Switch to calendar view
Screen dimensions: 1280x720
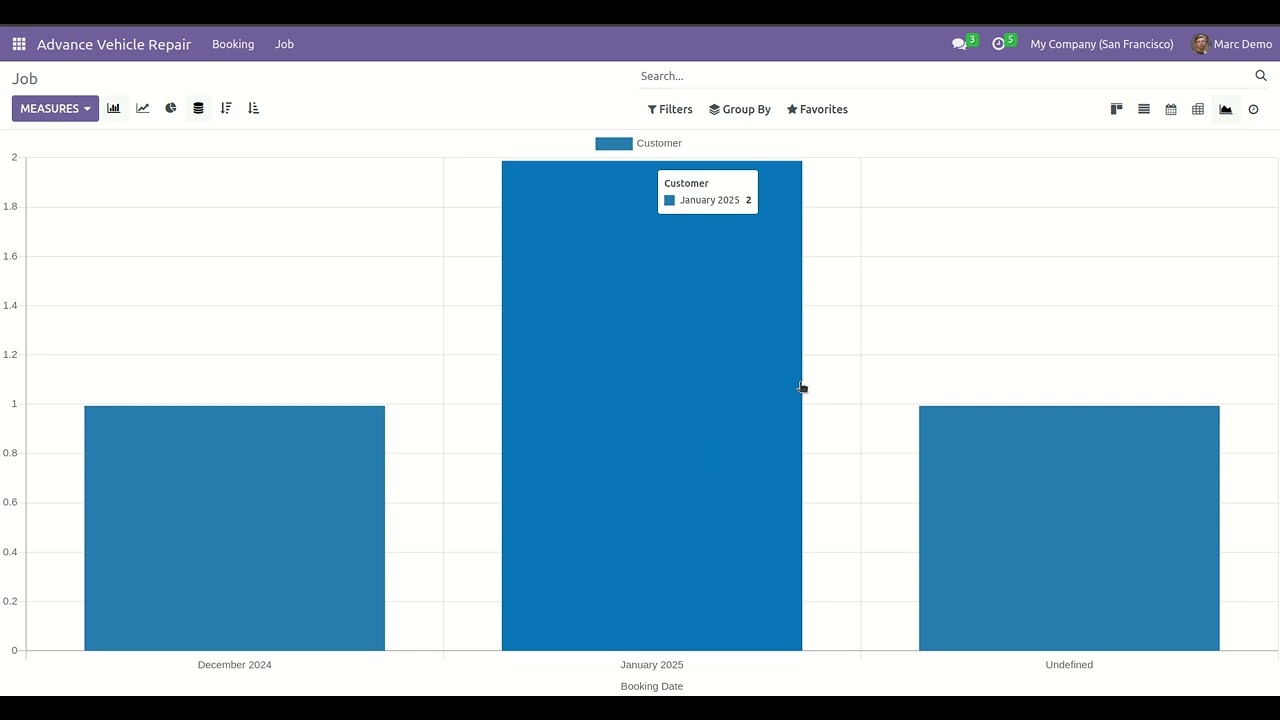click(x=1171, y=109)
